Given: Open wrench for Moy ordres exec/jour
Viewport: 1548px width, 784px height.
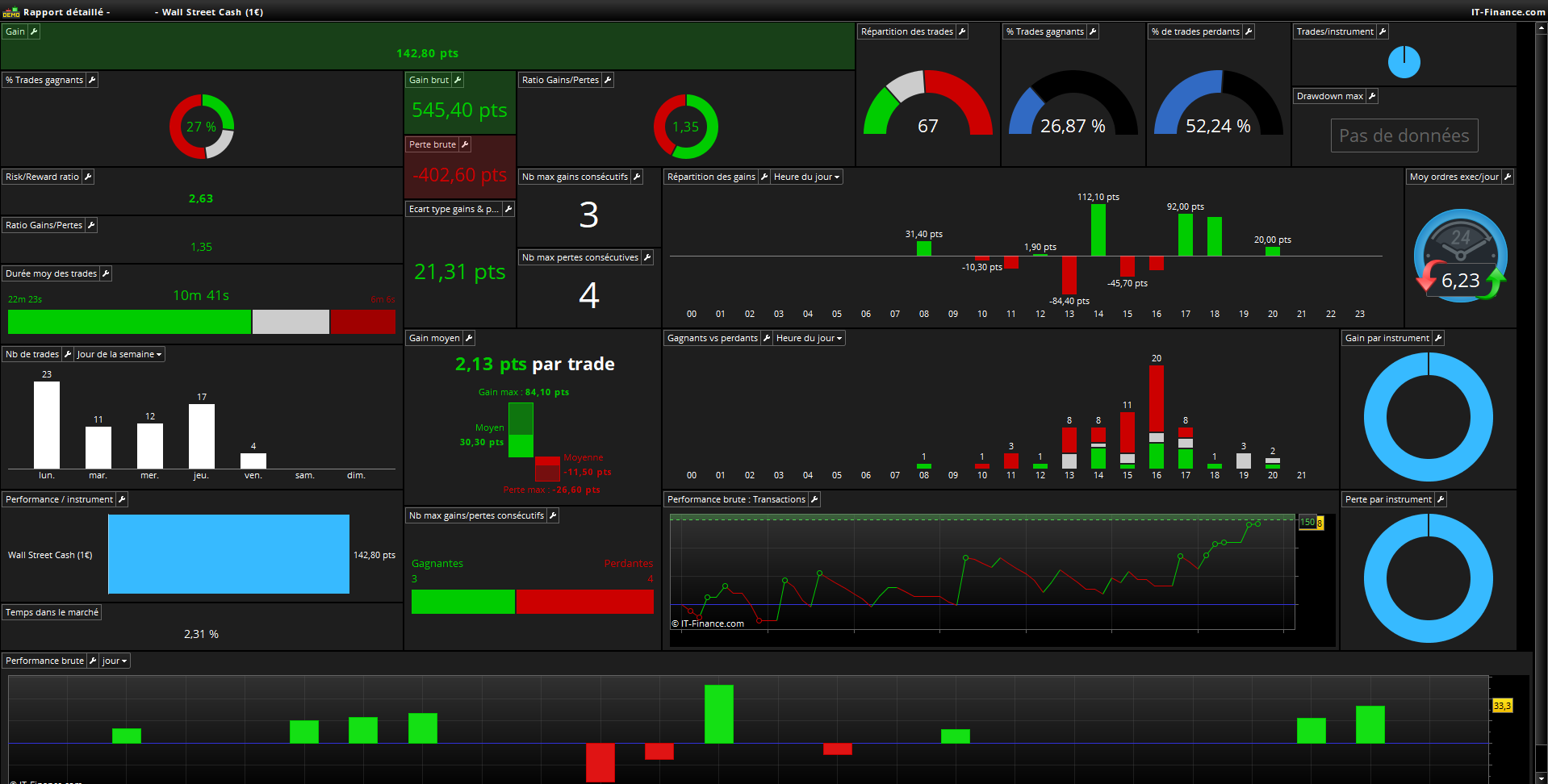Looking at the screenshot, I should click(x=1508, y=177).
